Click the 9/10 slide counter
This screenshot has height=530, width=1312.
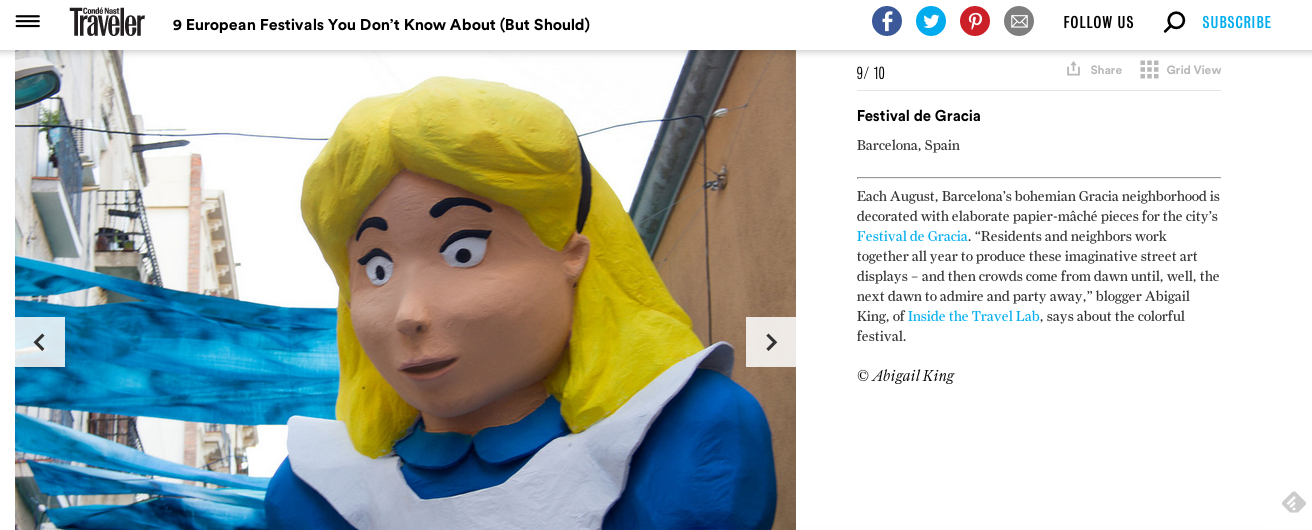coord(870,73)
